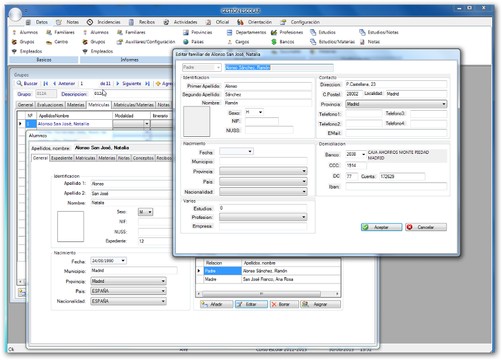Click Borrar button below familiares list
This screenshot has height=360, width=502.
284,304
